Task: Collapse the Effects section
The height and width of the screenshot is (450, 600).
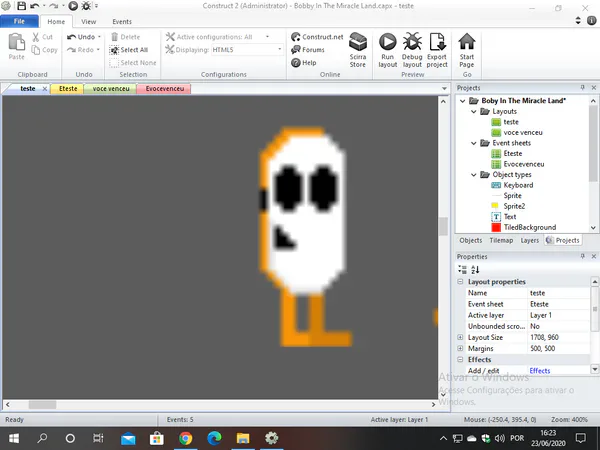Action: coord(460,360)
